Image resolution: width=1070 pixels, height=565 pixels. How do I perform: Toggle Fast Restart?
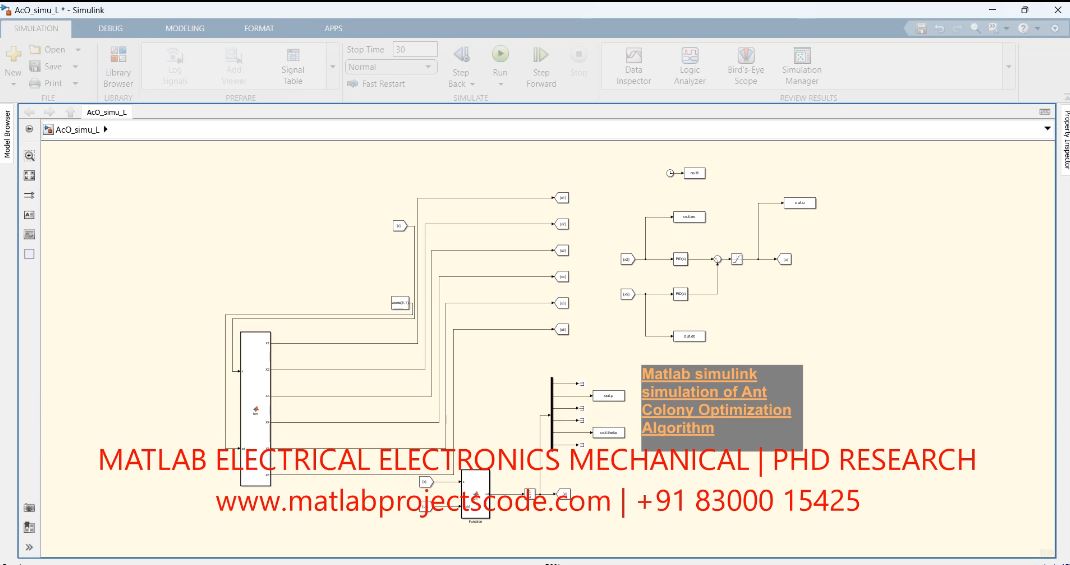(376, 84)
